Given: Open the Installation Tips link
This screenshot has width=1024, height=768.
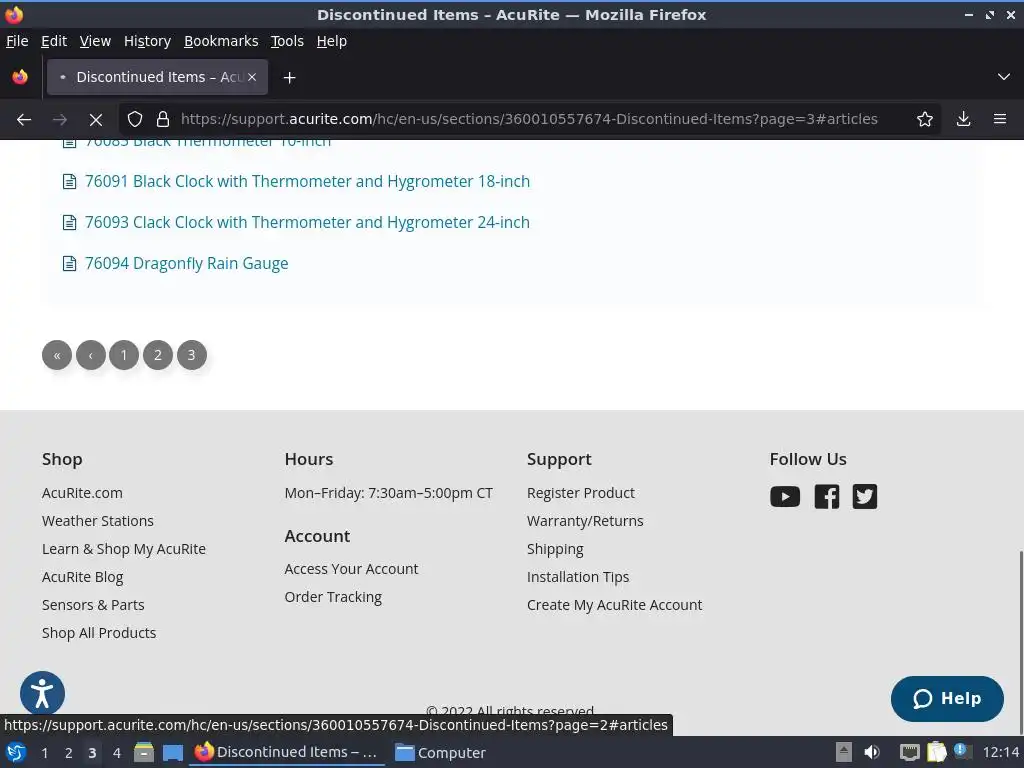Looking at the screenshot, I should (x=578, y=577).
